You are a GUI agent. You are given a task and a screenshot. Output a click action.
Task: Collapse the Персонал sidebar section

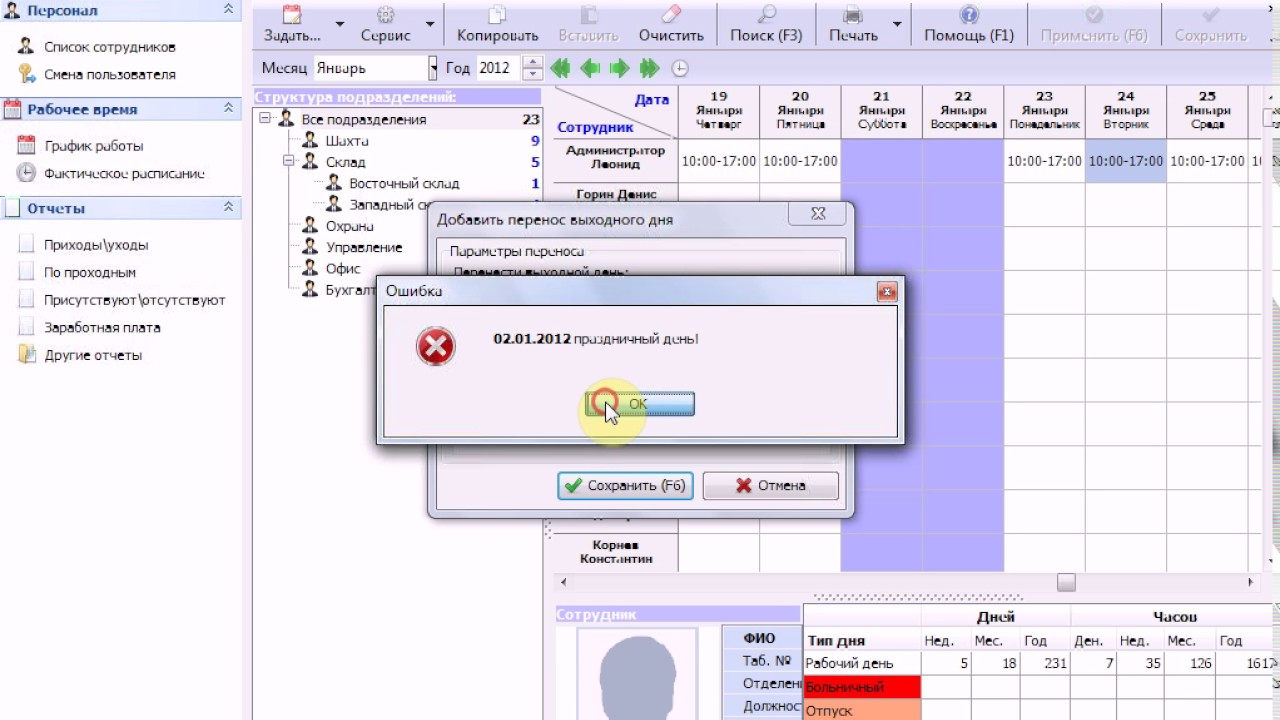point(228,9)
